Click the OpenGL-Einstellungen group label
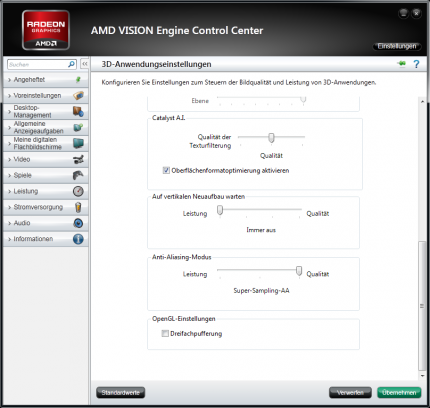This screenshot has height=408, width=430. [184, 319]
